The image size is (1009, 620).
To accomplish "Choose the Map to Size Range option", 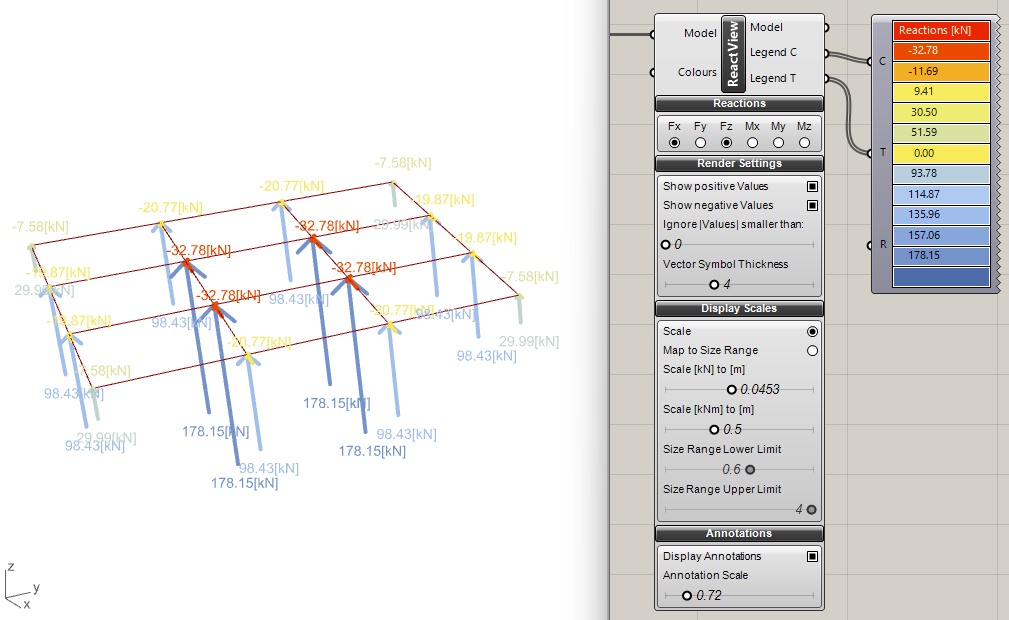I will pos(812,351).
